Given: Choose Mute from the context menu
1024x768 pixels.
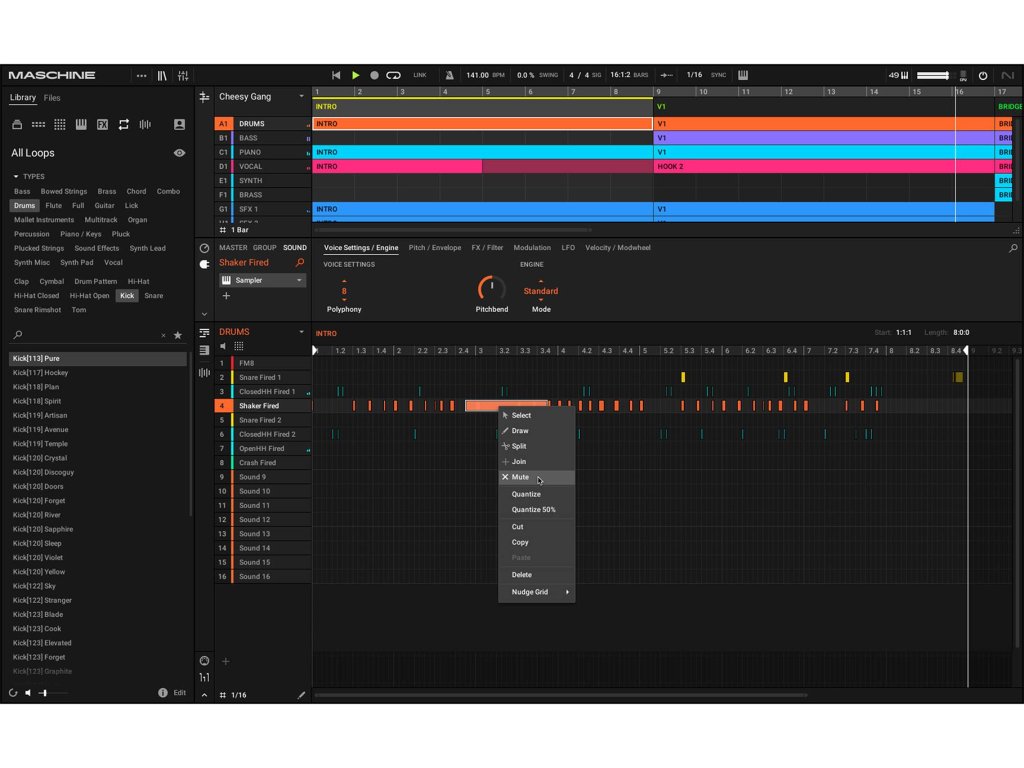Looking at the screenshot, I should 537,477.
